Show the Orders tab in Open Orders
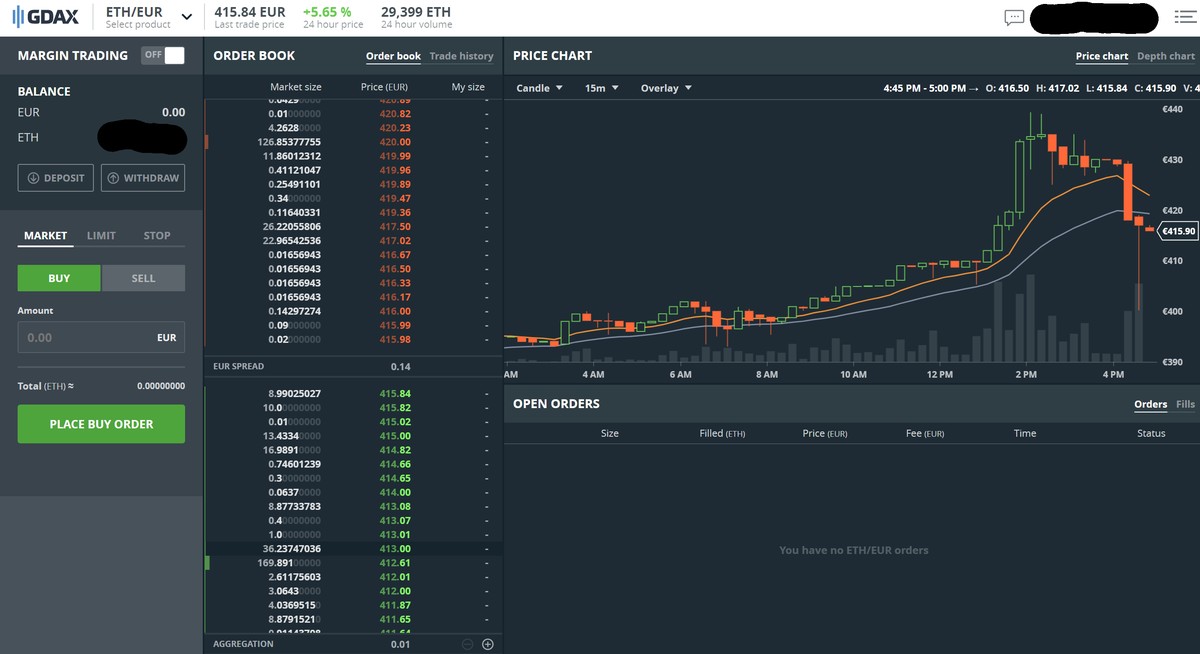Viewport: 1200px width, 654px height. (x=1150, y=404)
